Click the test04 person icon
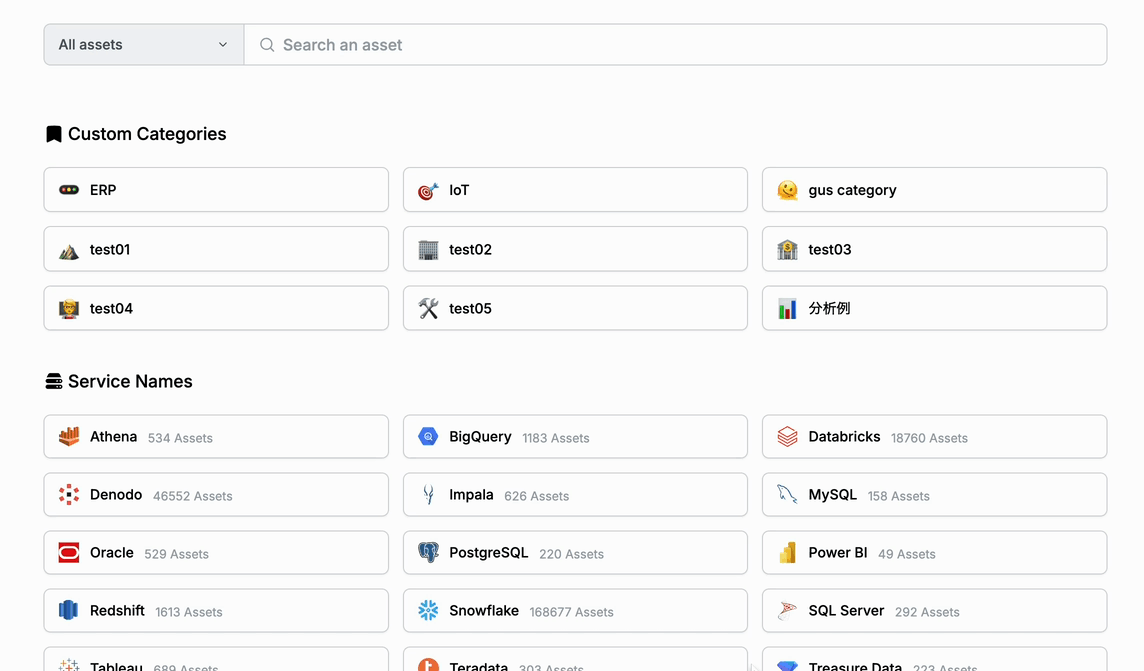Viewport: 1144px width, 671px height. [69, 309]
